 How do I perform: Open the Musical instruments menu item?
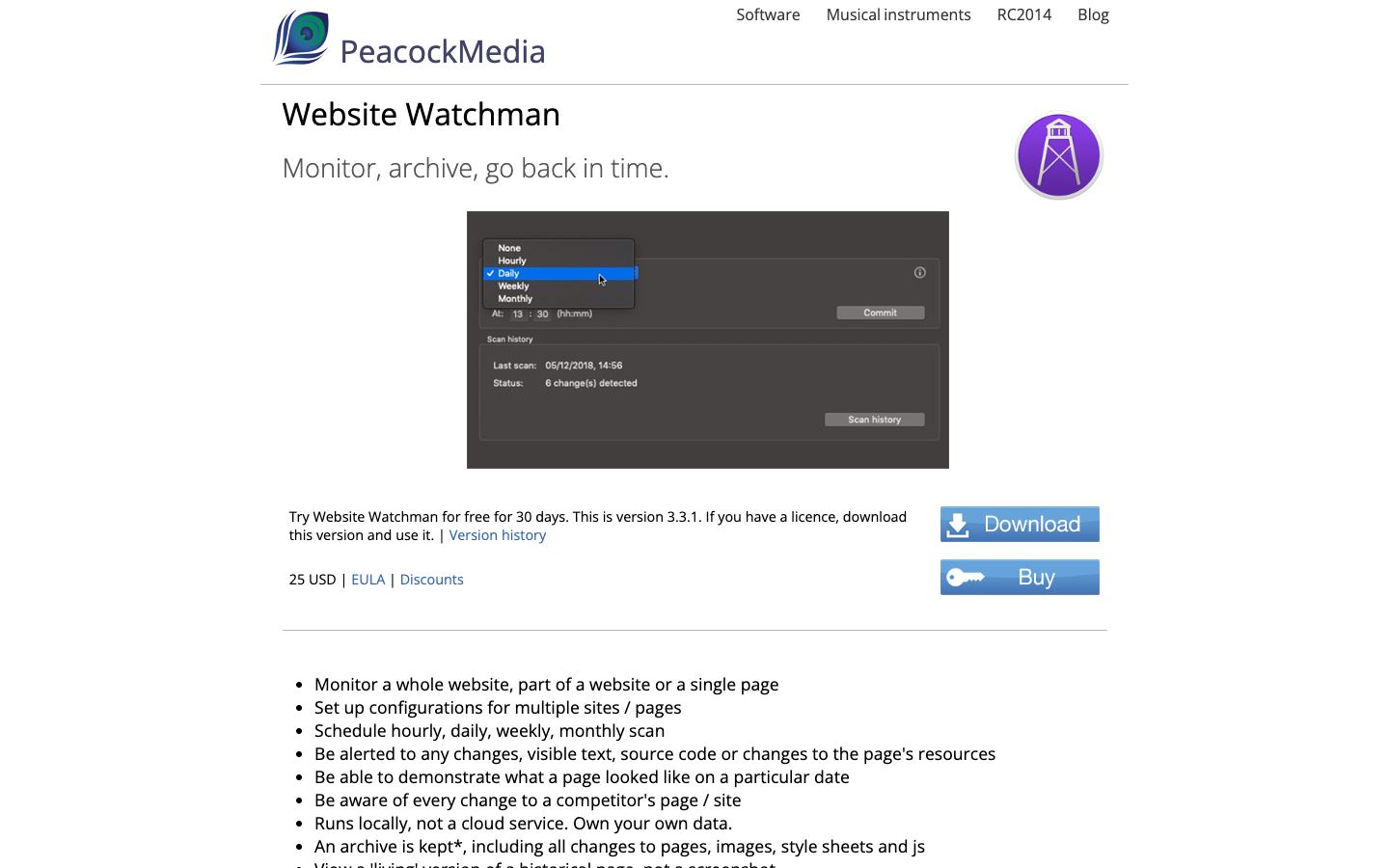coord(898,14)
